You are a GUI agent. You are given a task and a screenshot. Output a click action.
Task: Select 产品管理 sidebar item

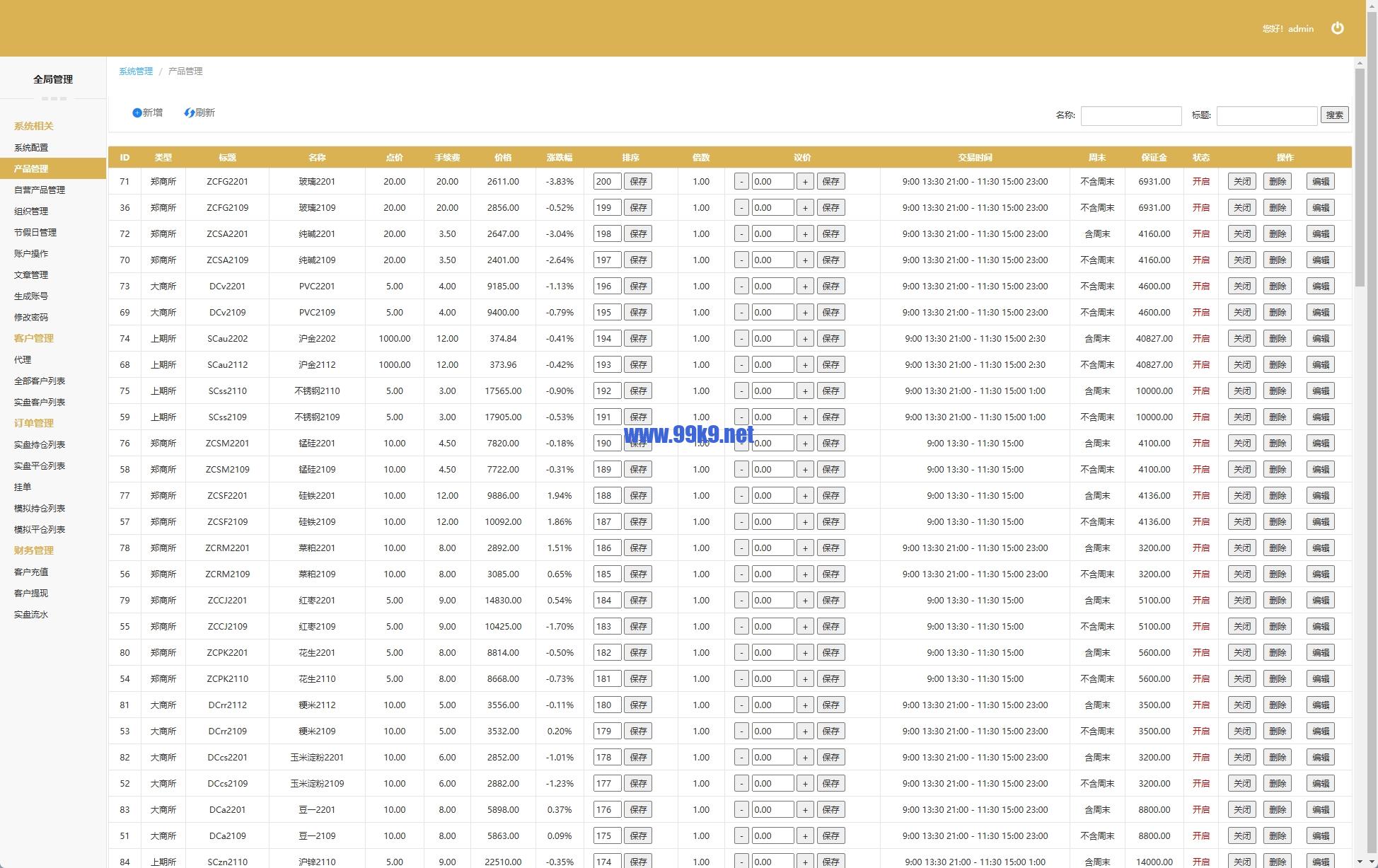tap(53, 168)
